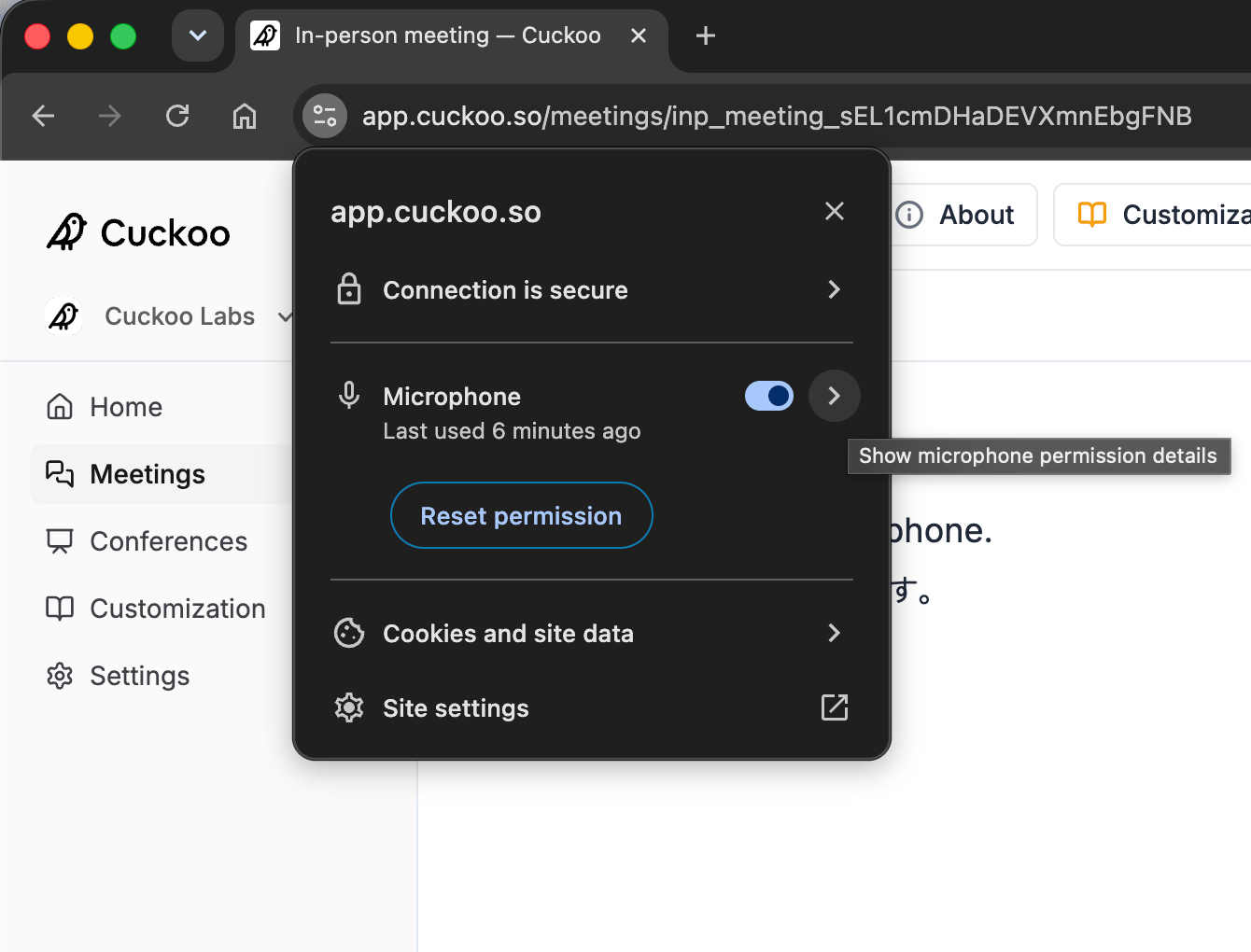Click the browser forward arrow

pyautogui.click(x=110, y=116)
